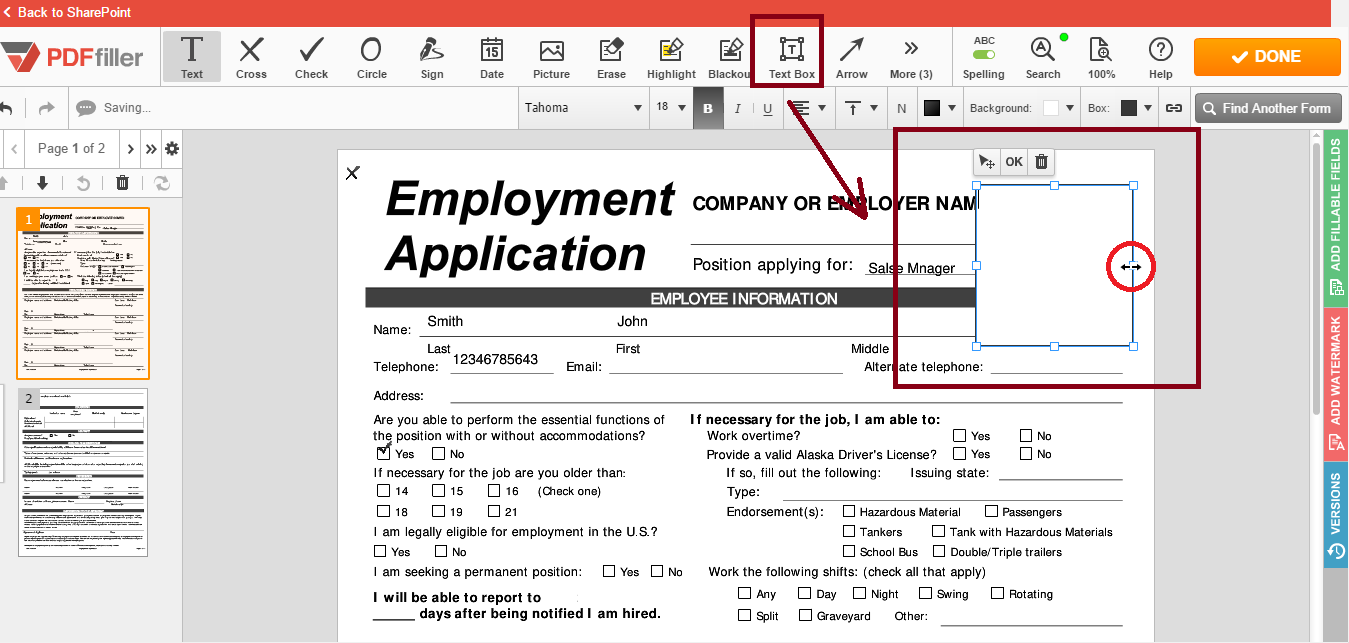Open the Box color dropdown arrow
The image size is (1349, 643).
1148,108
